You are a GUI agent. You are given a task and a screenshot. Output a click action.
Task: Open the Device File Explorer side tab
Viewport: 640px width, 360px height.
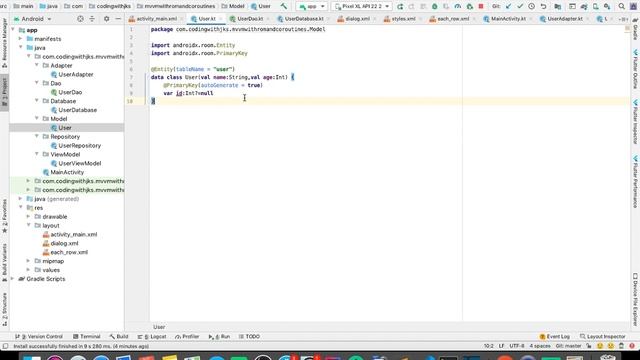636,300
